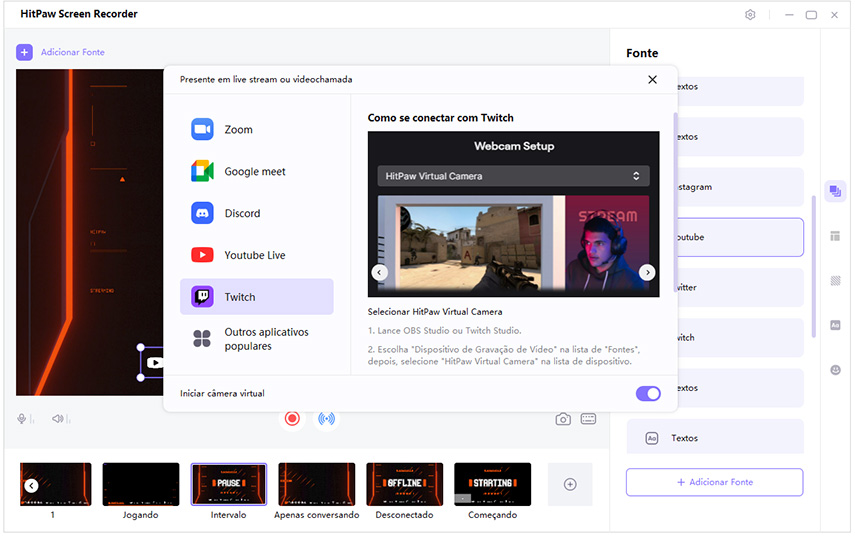Select the Twitch source item
The image size is (855, 536).
pyautogui.click(x=740, y=338)
